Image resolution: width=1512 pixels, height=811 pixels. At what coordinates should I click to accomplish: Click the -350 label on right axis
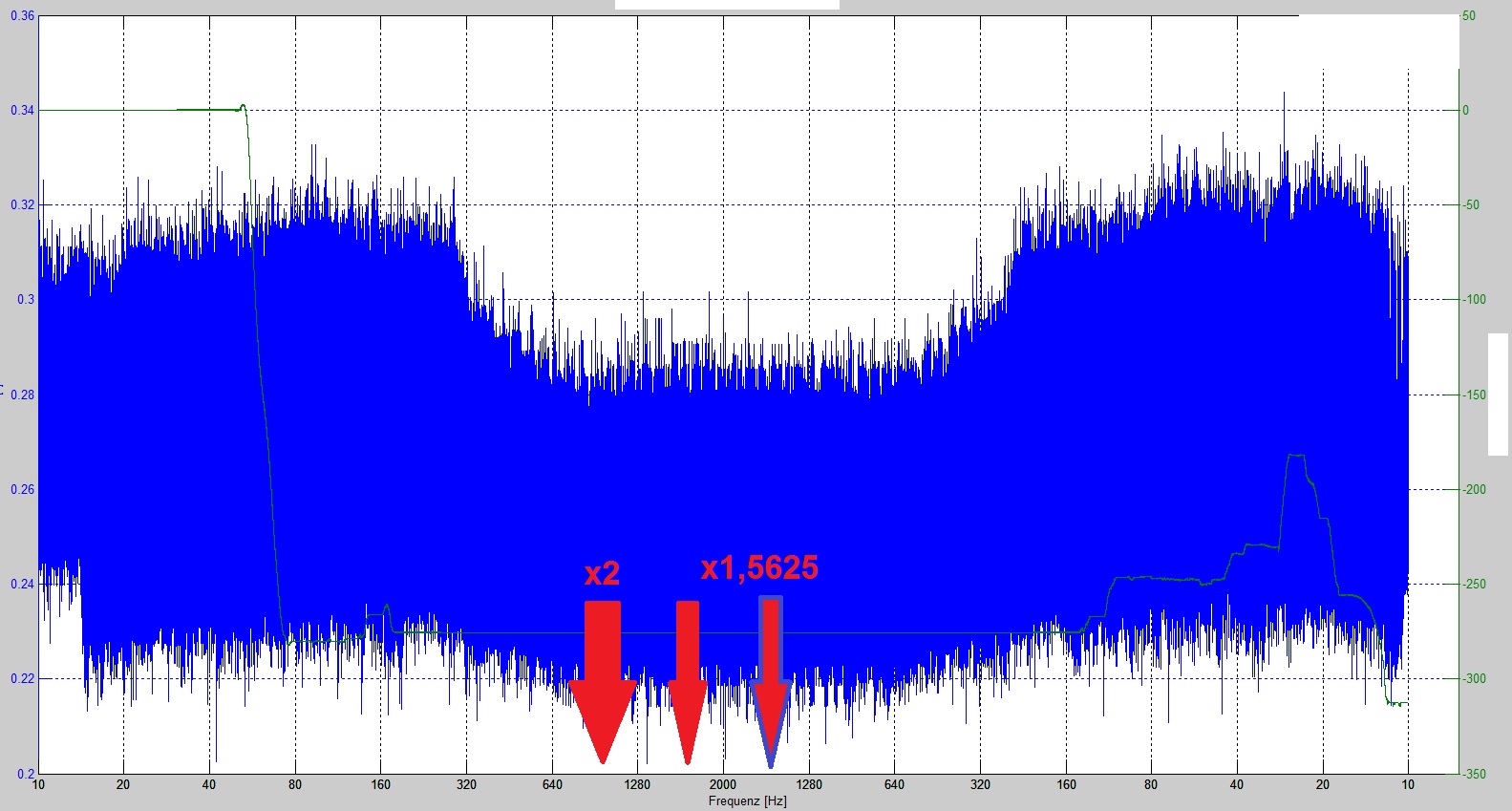pos(1475,774)
